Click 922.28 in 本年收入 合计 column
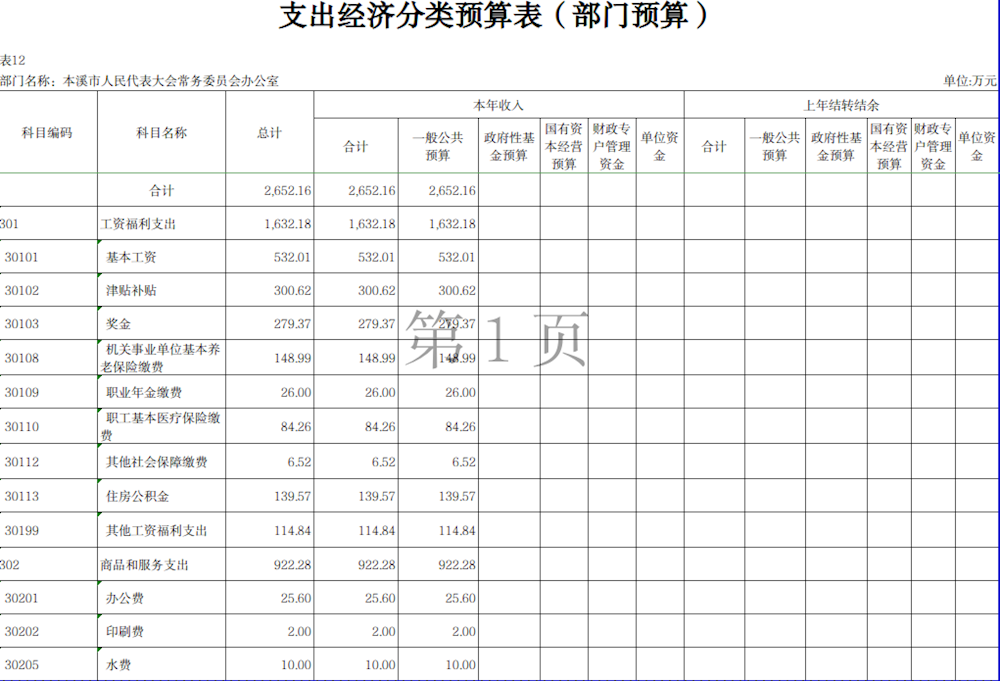Viewport: 1000px width, 681px height. [x=376, y=565]
